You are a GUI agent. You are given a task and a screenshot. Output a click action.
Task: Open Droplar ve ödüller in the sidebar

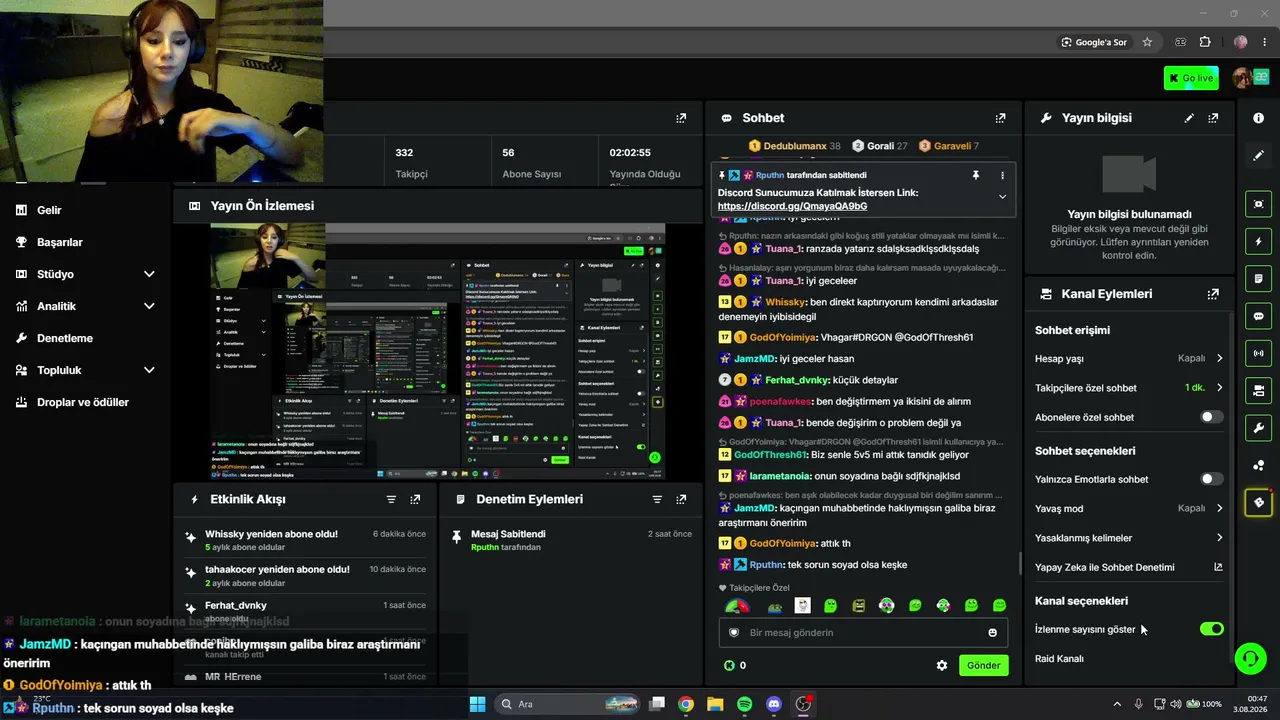click(83, 402)
